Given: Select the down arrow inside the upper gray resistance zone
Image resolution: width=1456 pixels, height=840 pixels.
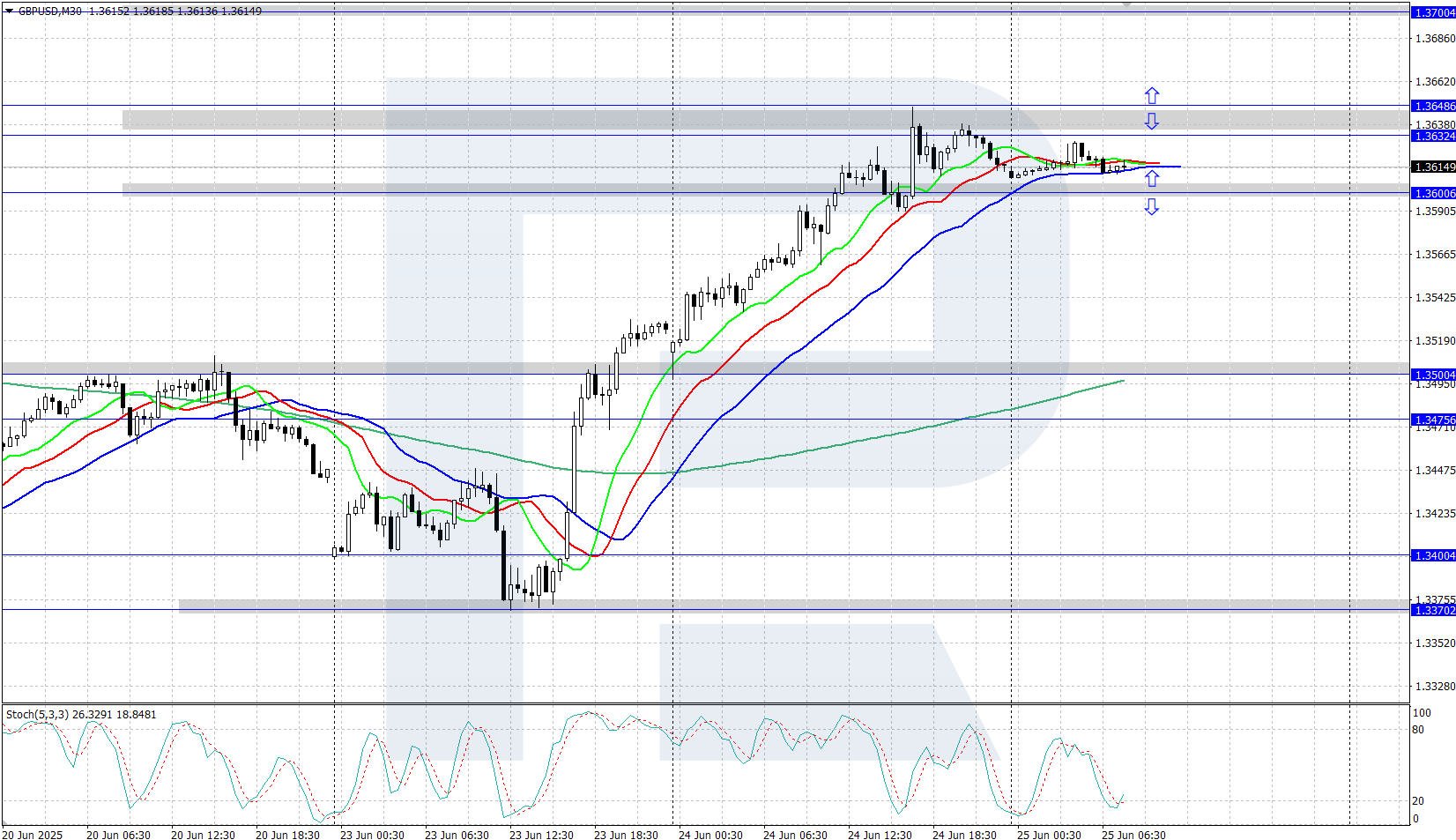Looking at the screenshot, I should (x=1152, y=121).
